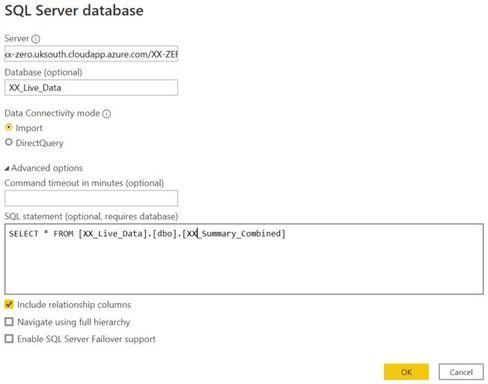Click the OK button
The width and height of the screenshot is (488, 384).
406,372
